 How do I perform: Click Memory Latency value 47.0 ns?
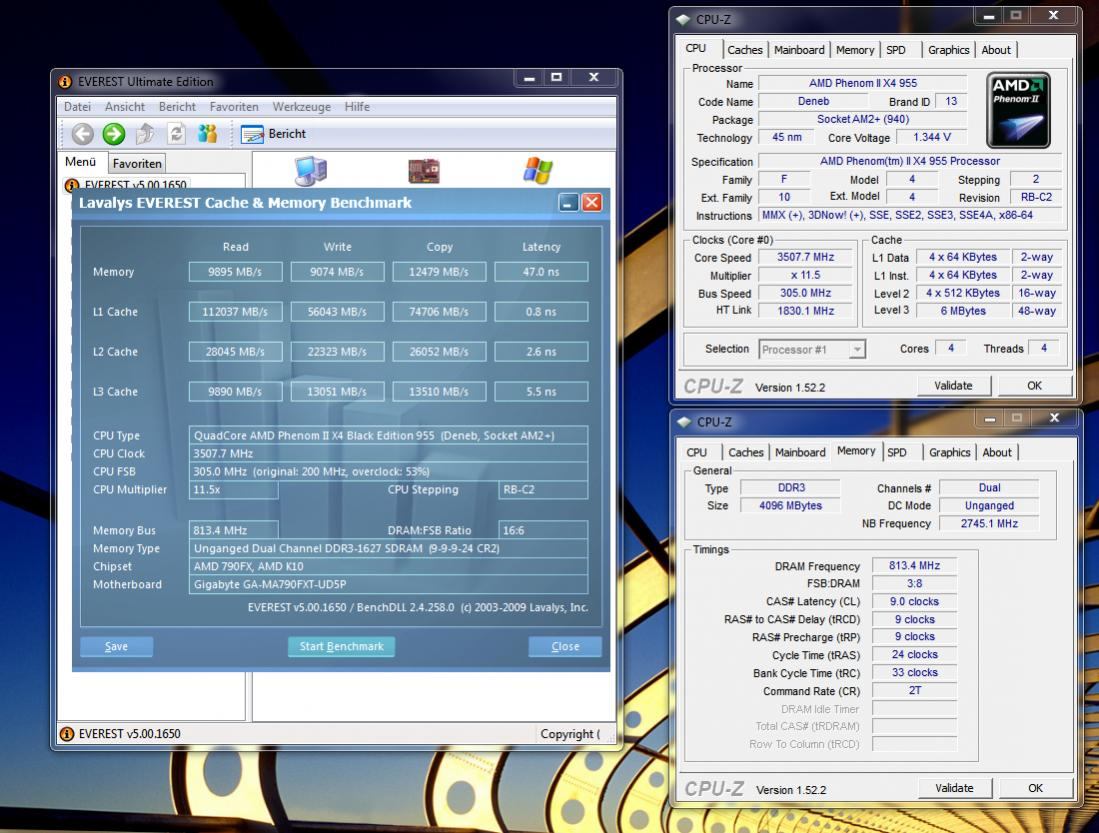(x=541, y=272)
